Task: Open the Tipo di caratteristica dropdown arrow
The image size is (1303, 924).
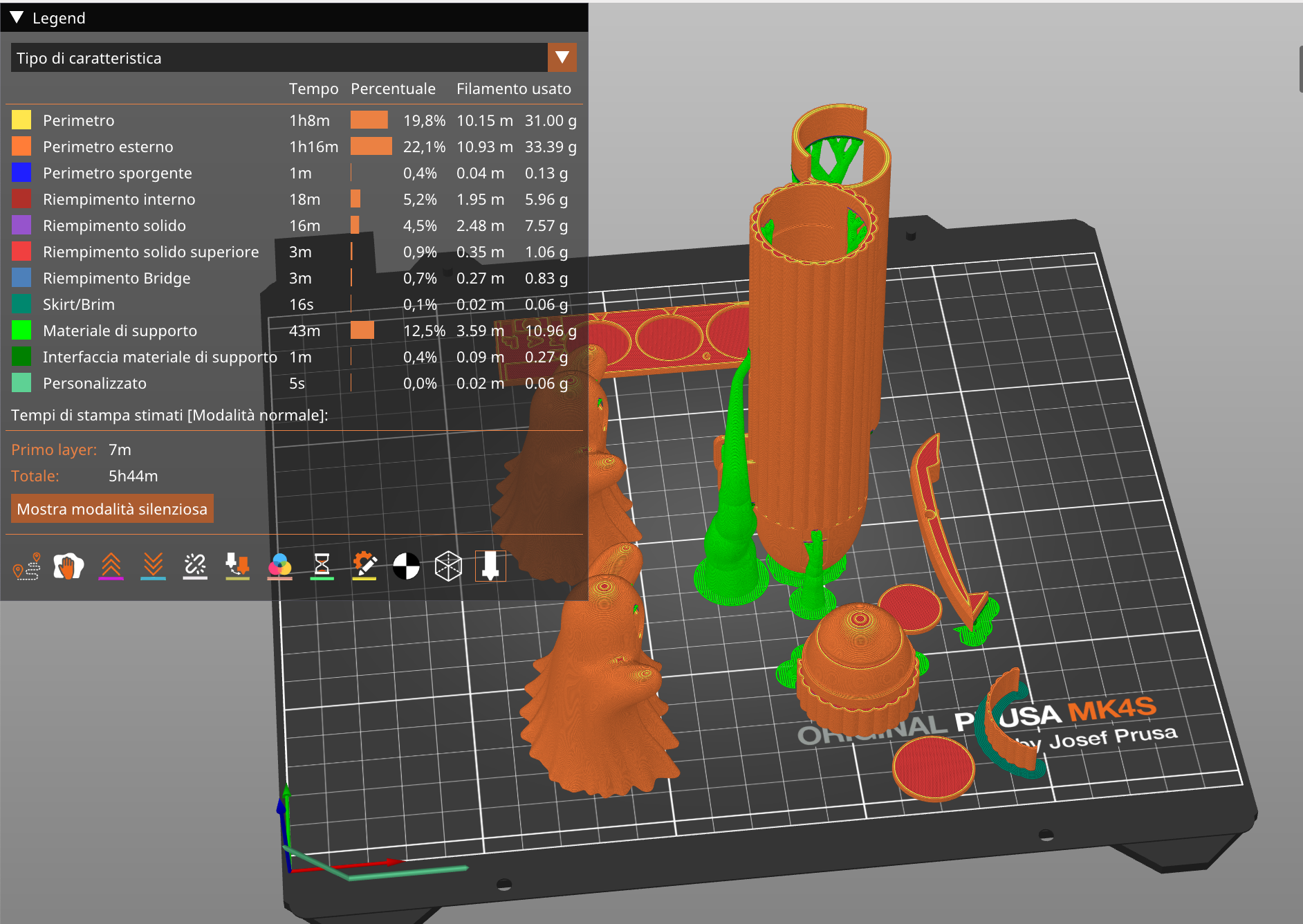Action: pos(562,57)
